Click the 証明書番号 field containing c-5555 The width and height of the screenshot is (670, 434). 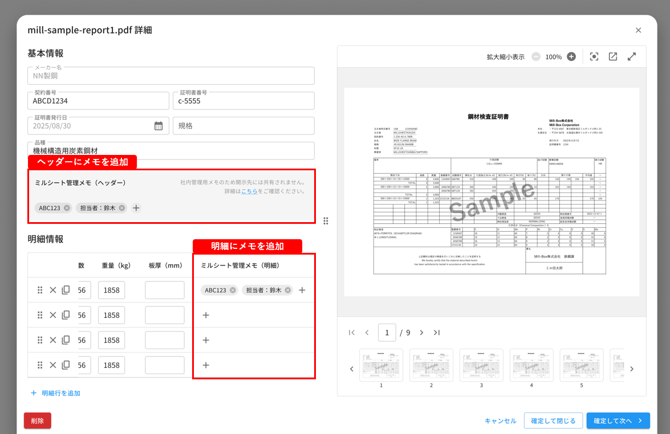click(244, 101)
